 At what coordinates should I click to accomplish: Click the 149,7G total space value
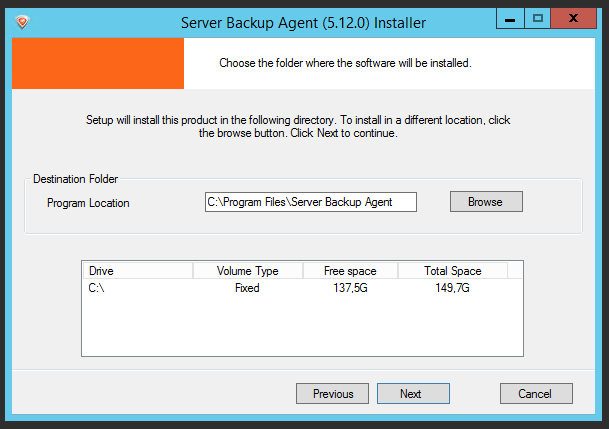[452, 288]
